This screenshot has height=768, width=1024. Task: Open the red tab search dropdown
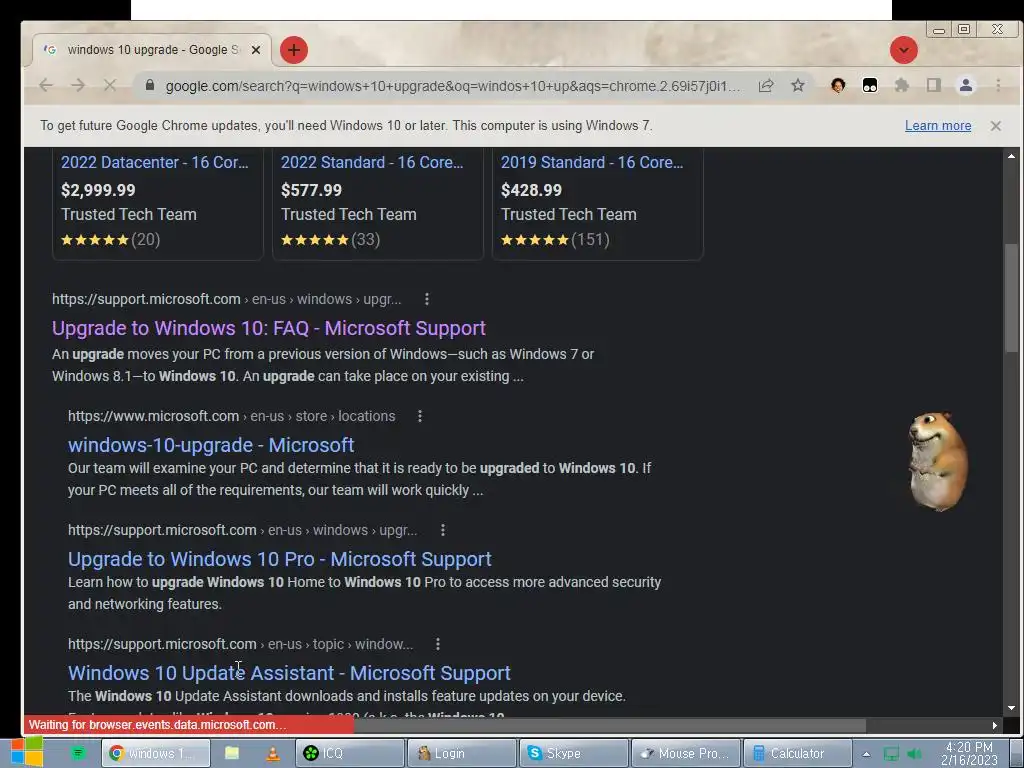904,50
